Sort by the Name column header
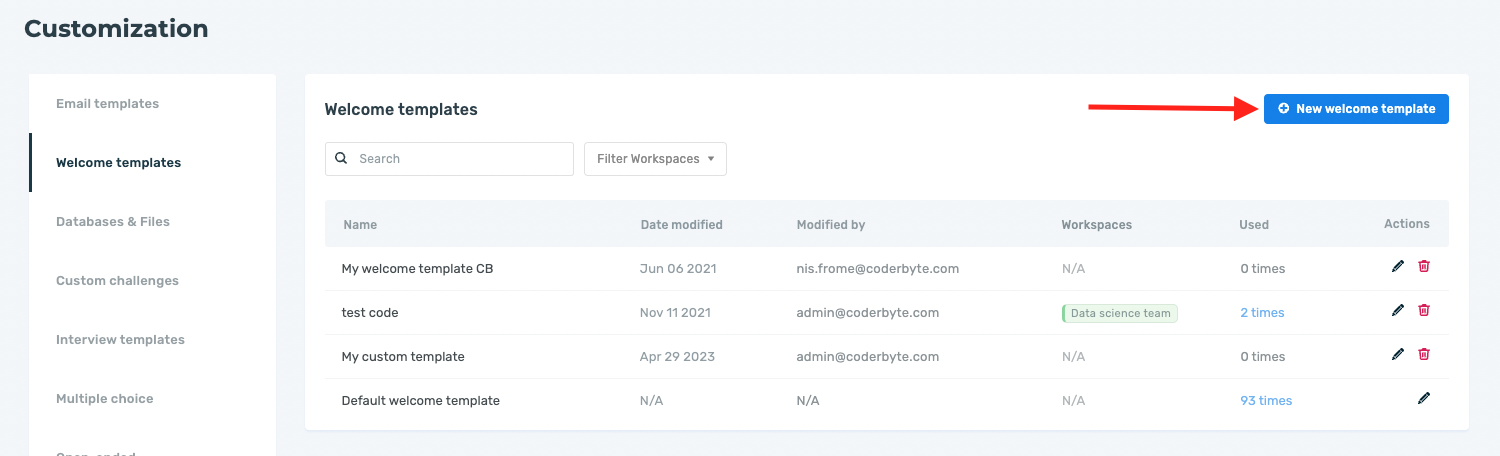 [360, 225]
